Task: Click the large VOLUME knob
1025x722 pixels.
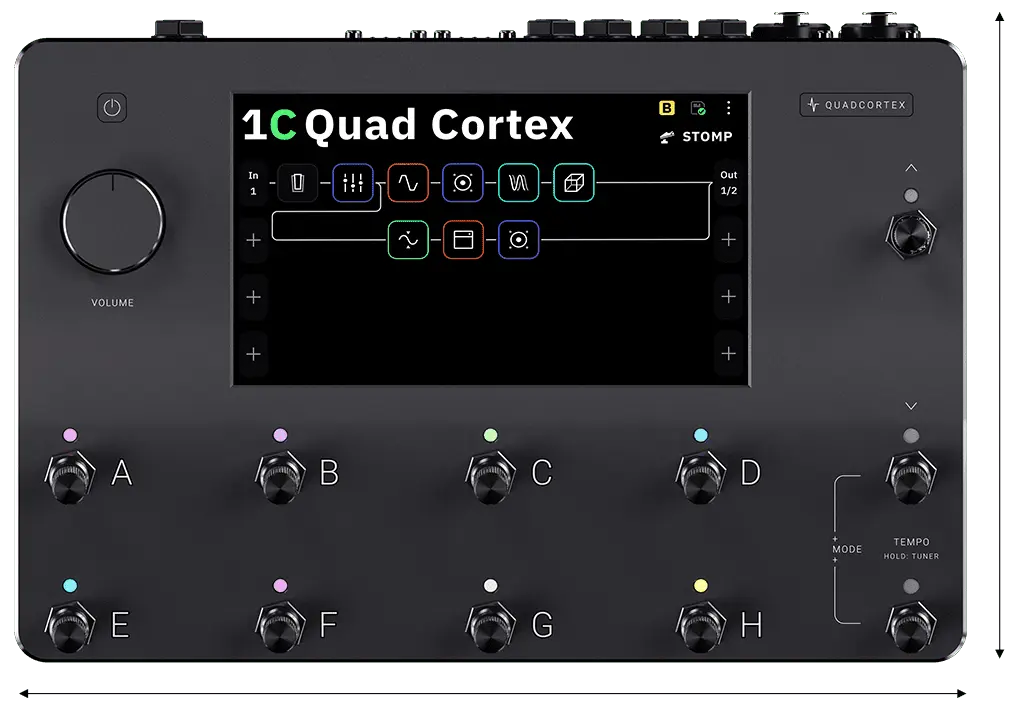Action: pyautogui.click(x=113, y=222)
